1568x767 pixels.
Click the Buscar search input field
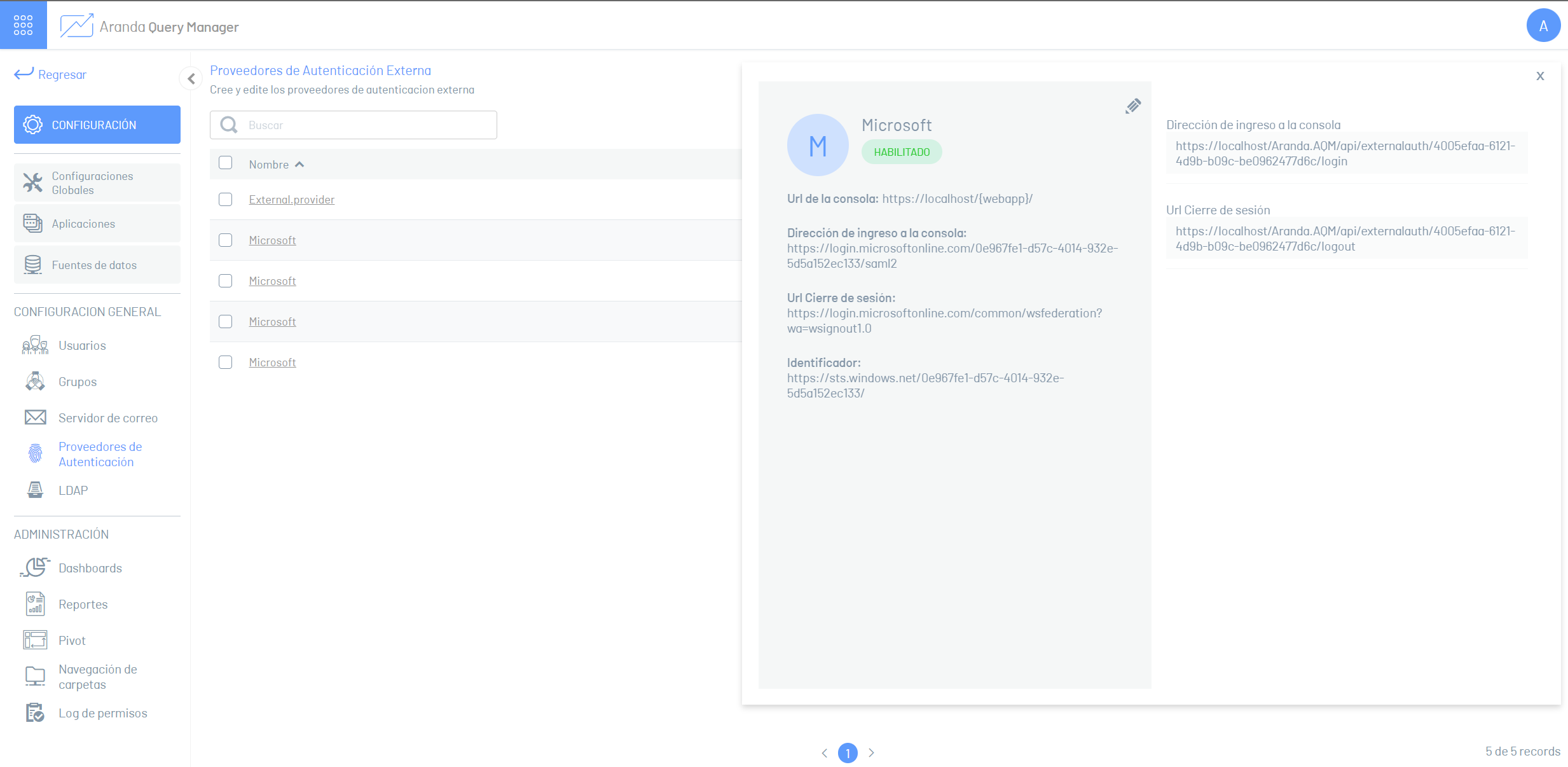[354, 125]
